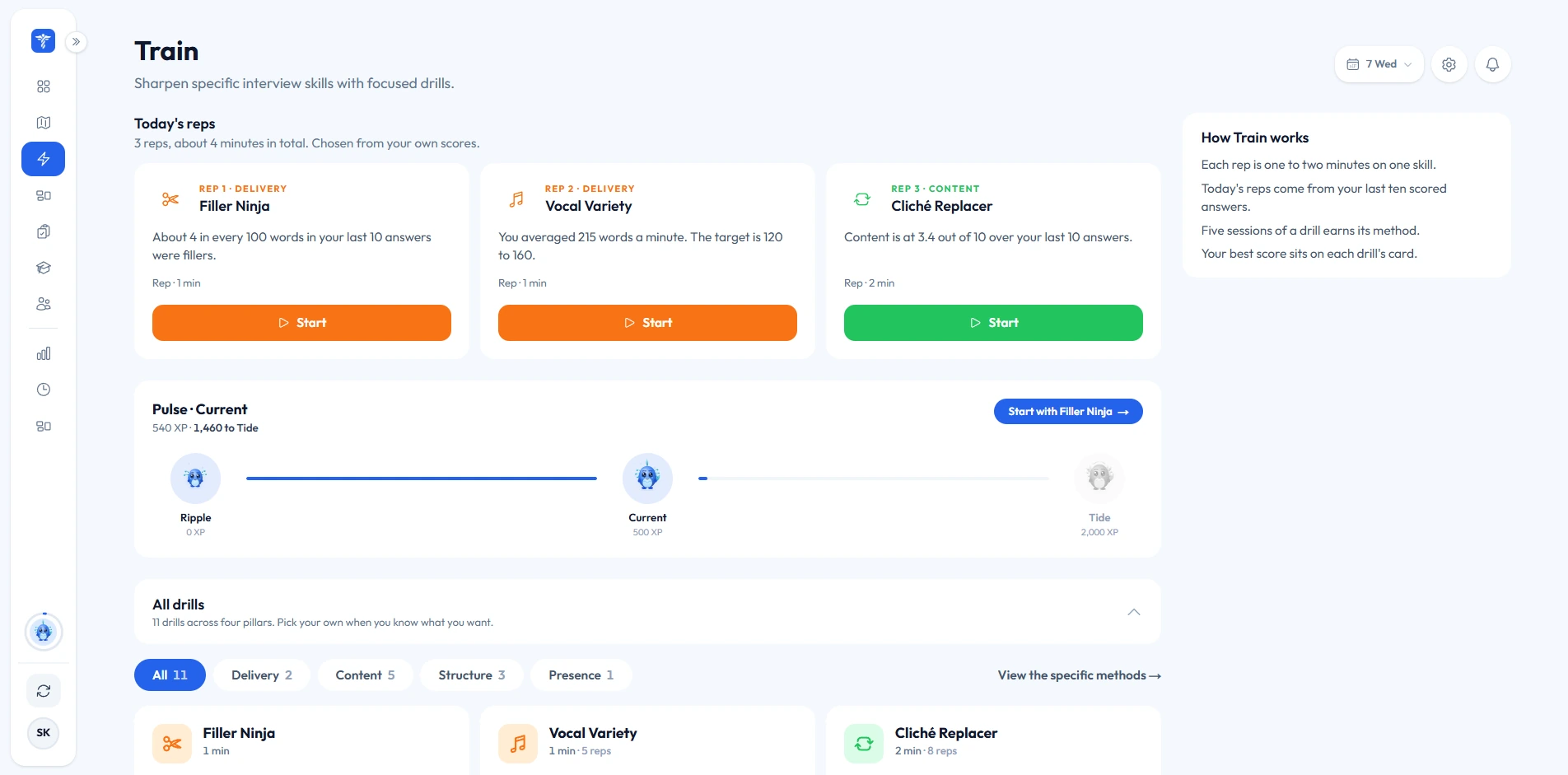Switch to the Presence drills tab

point(581,675)
